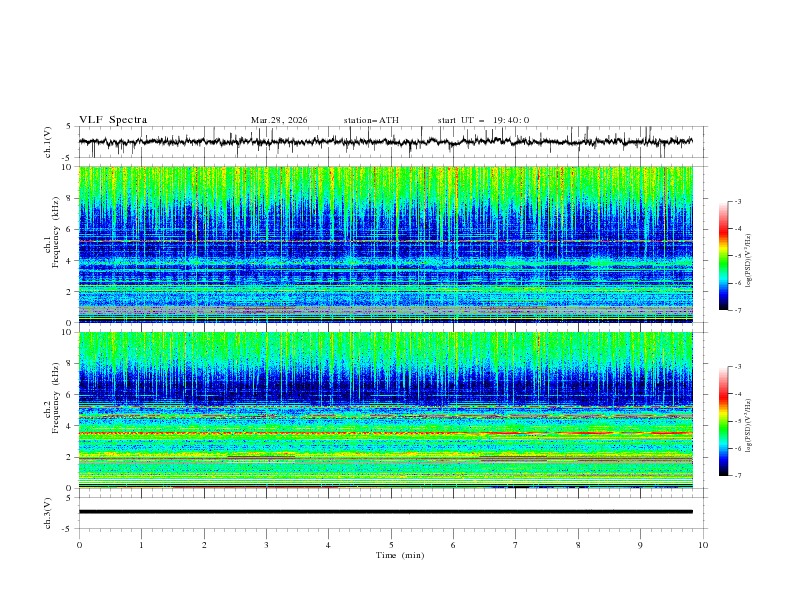
Task: Click the ch.1 voltage waveform trace
Action: tap(385, 142)
